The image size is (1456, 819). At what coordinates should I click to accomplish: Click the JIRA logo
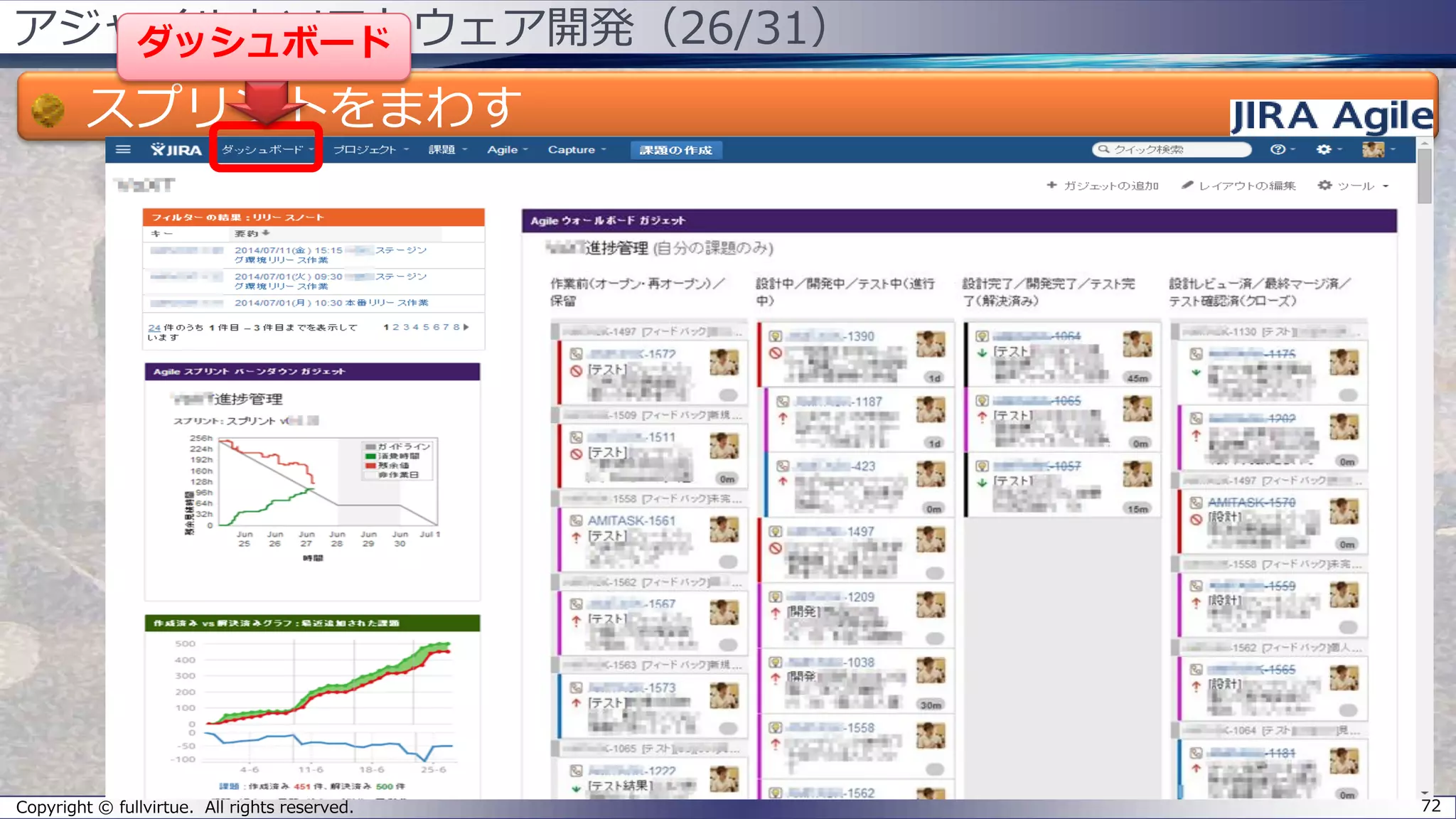point(176,150)
